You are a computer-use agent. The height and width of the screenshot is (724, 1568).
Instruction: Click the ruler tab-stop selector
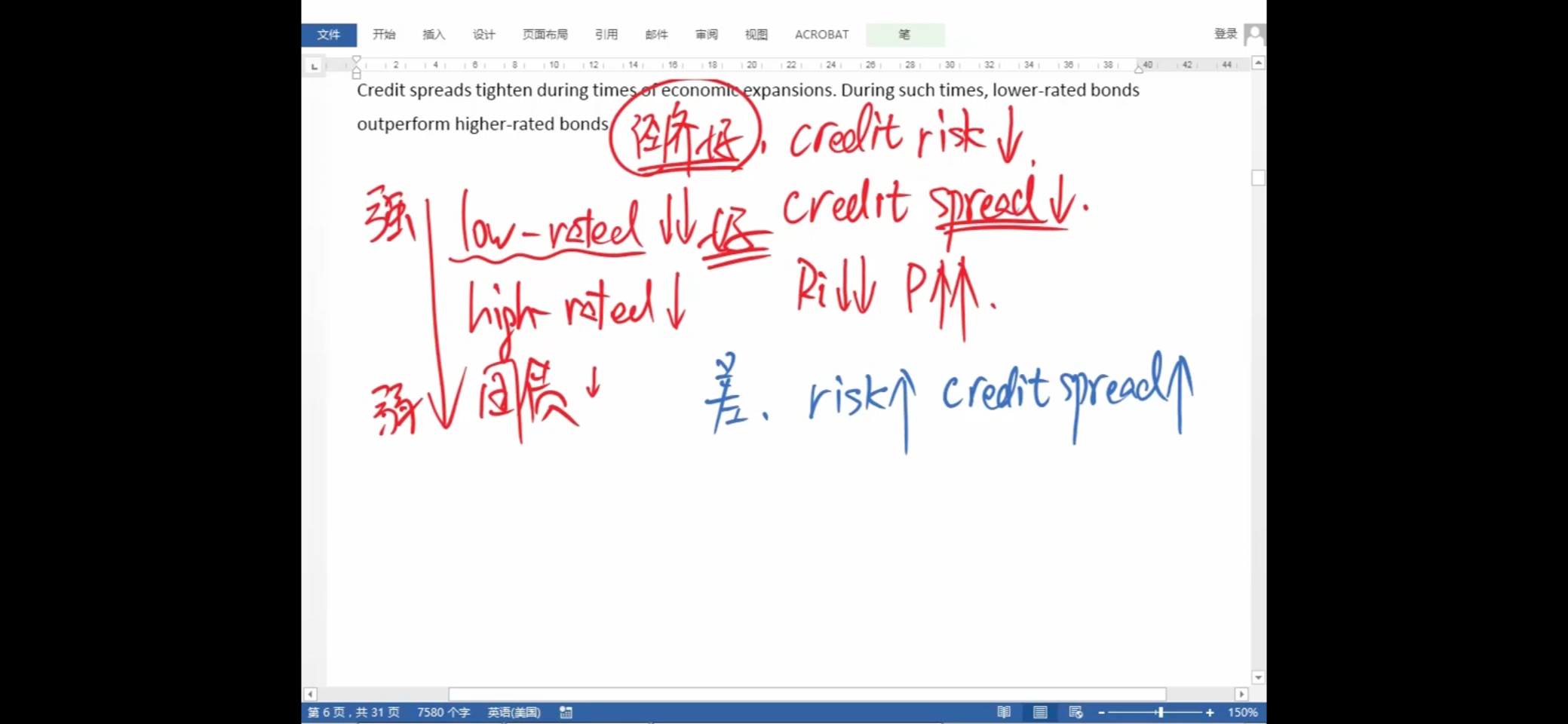coord(314,66)
